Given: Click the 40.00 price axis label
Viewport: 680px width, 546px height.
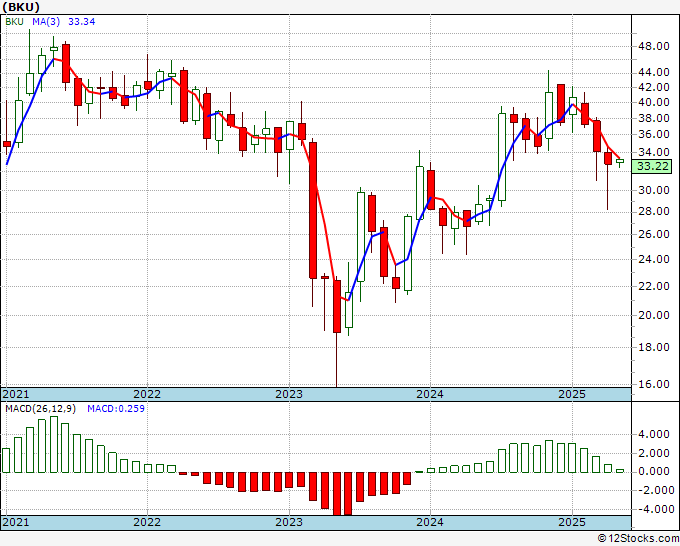Looking at the screenshot, I should (x=654, y=102).
